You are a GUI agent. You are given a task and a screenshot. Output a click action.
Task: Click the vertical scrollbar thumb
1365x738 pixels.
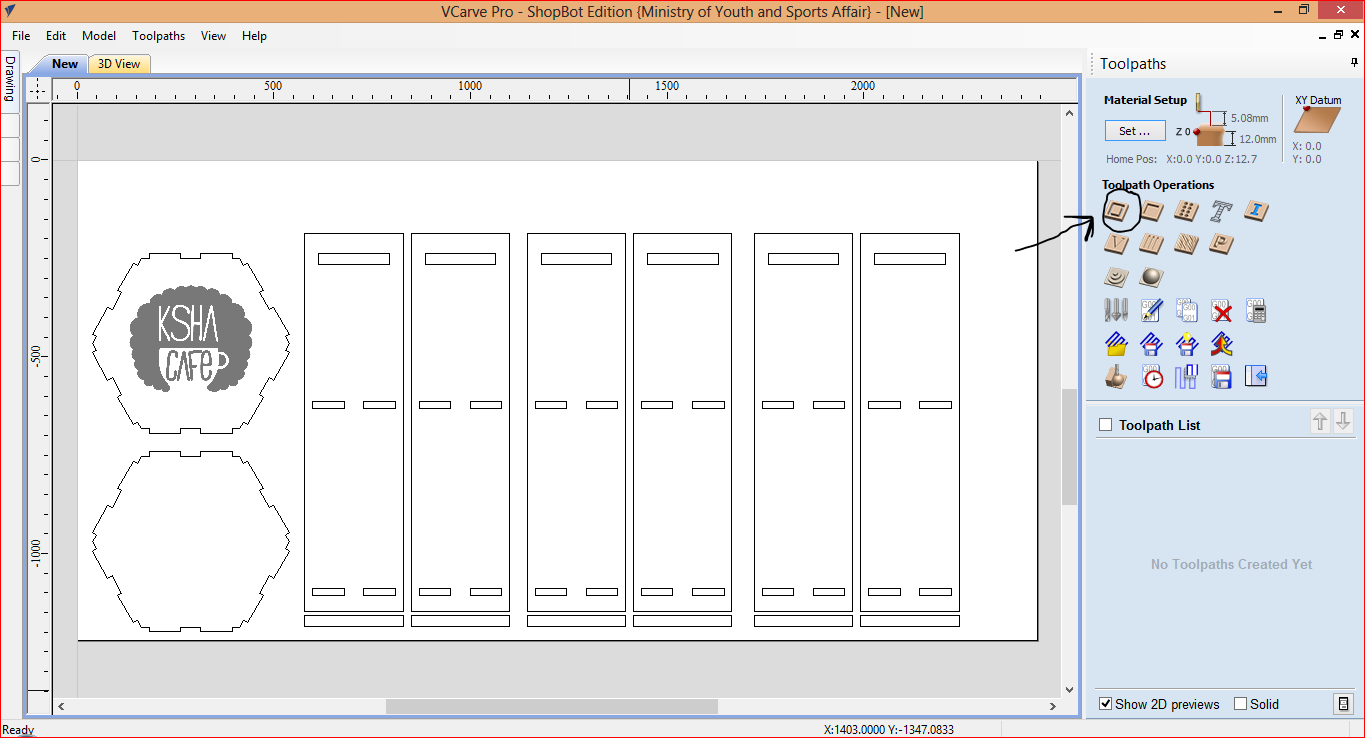(x=1069, y=446)
